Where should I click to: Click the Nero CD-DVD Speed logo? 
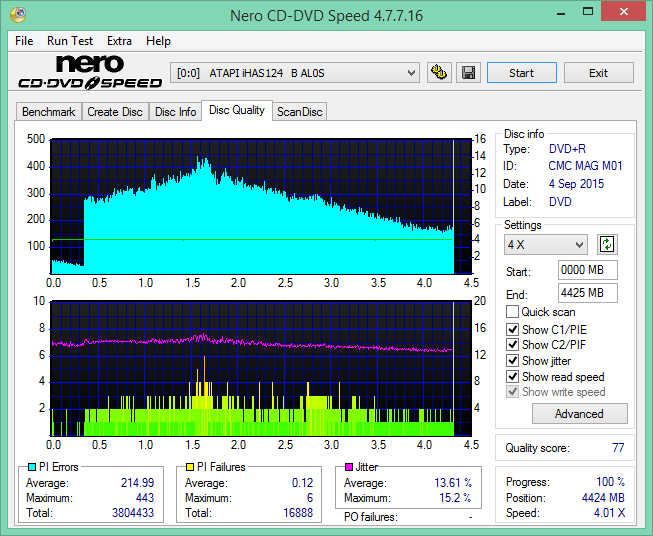(90, 73)
